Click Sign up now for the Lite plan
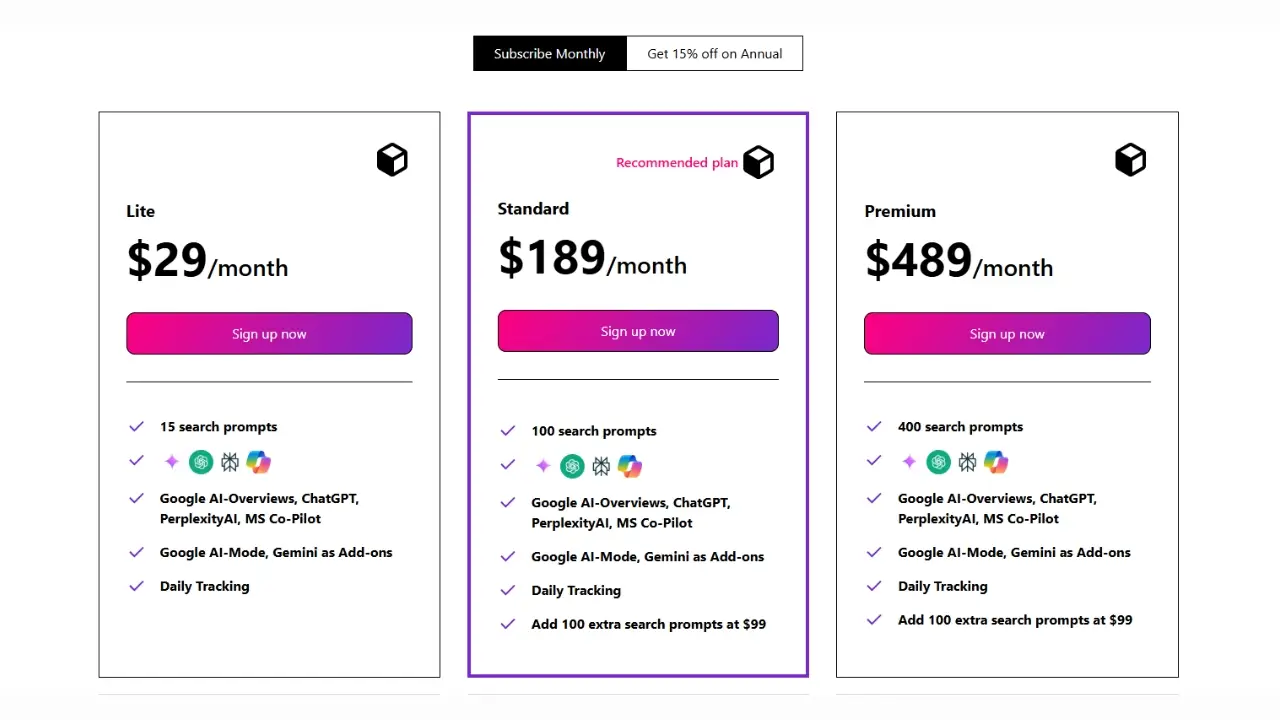This screenshot has height=720, width=1280. point(269,333)
